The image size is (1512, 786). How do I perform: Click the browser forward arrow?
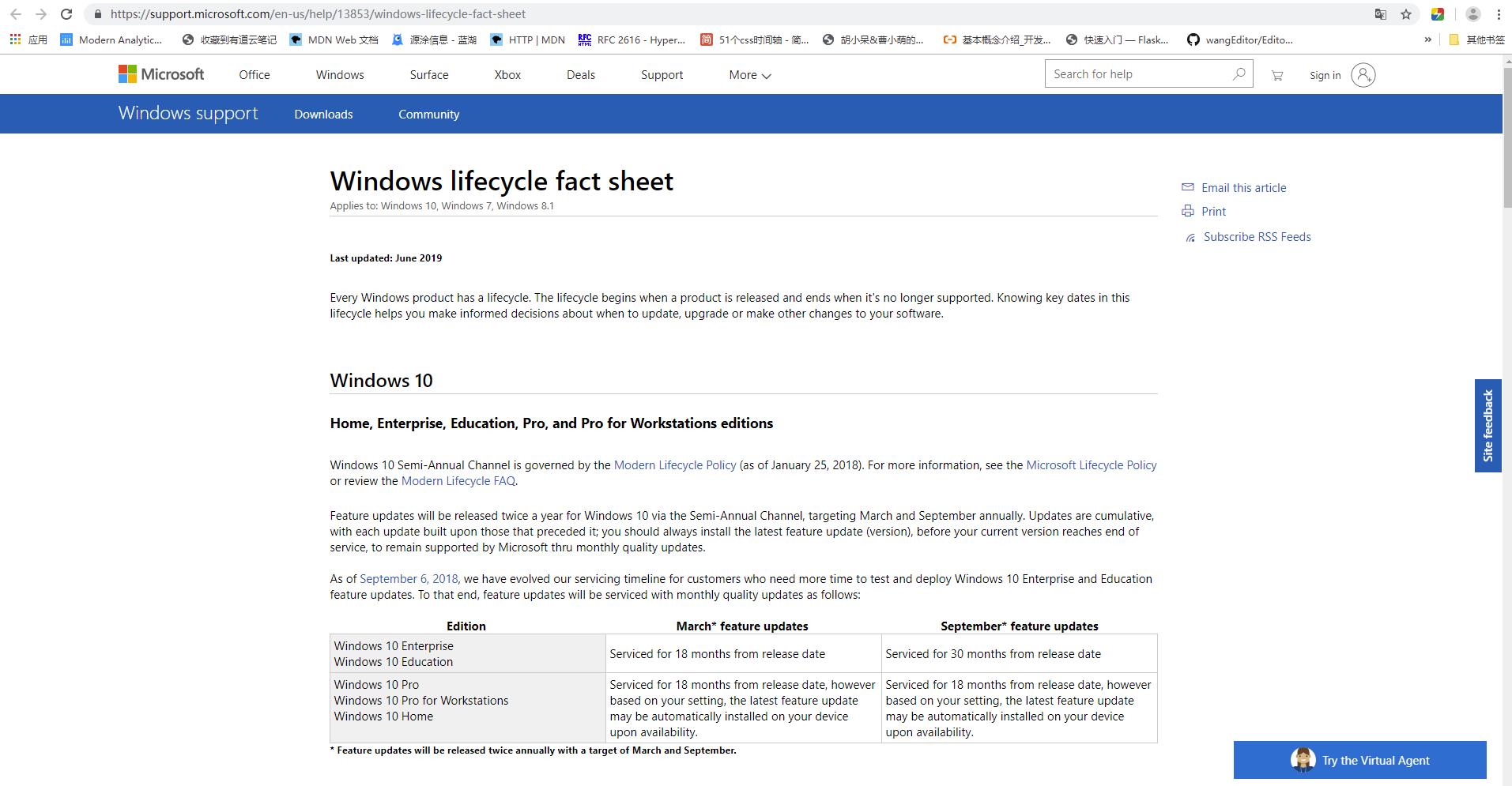click(x=41, y=14)
